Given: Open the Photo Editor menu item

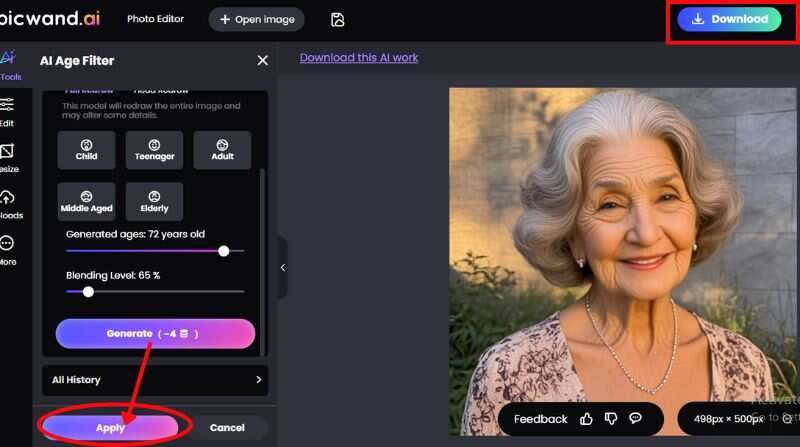Looking at the screenshot, I should (155, 19).
